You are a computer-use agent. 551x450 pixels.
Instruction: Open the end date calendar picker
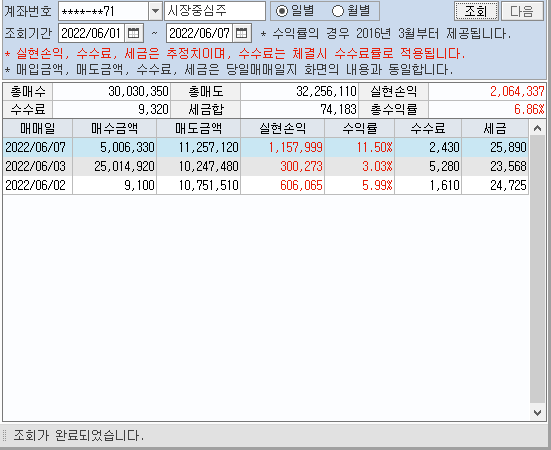coord(242,33)
